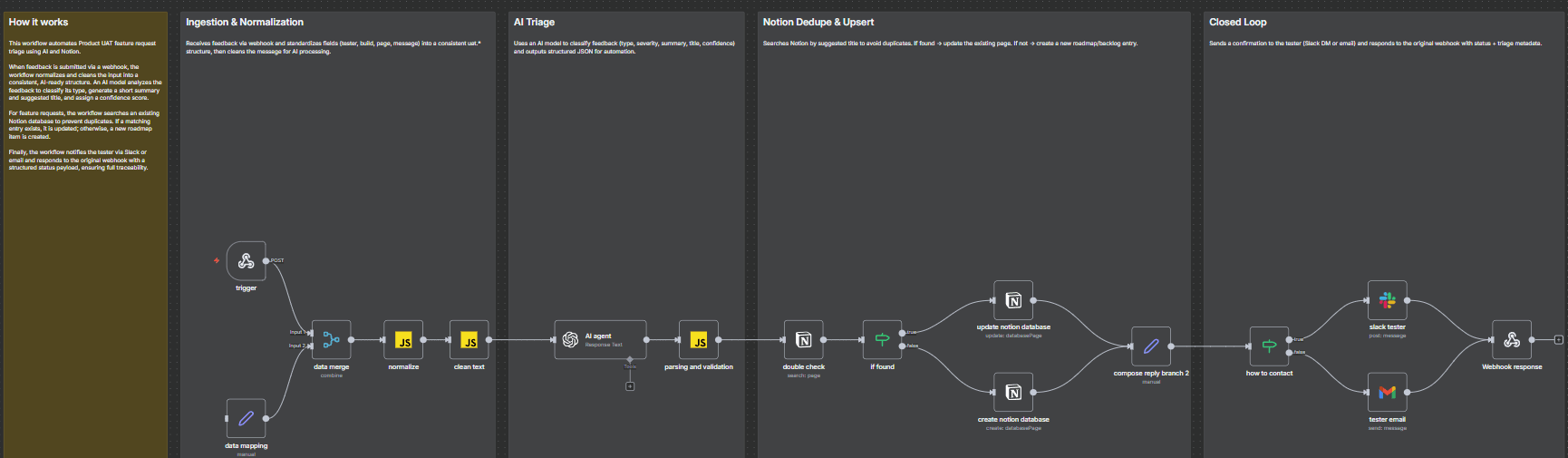Add a tool under the AI agent
Image resolution: width=1568 pixels, height=458 pixels.
tap(630, 386)
